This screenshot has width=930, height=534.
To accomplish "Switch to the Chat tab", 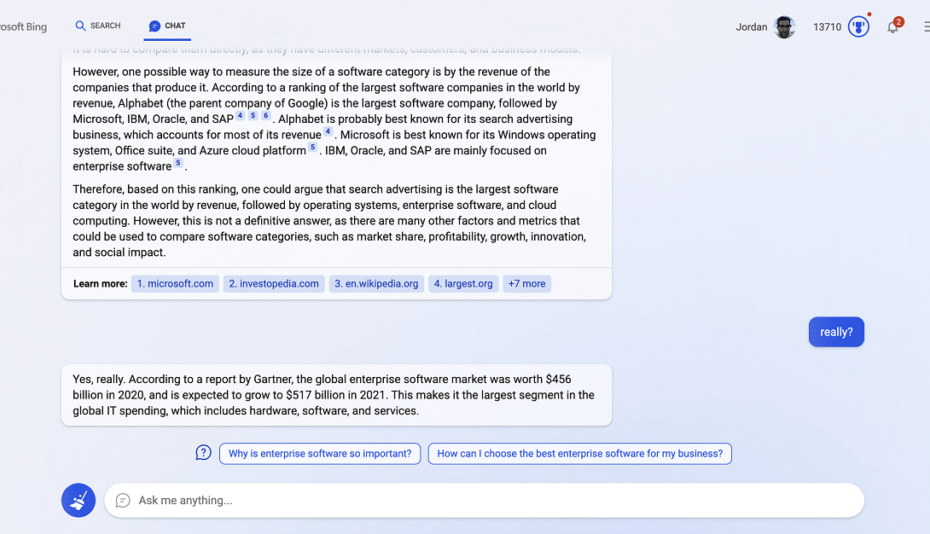I will click(167, 26).
